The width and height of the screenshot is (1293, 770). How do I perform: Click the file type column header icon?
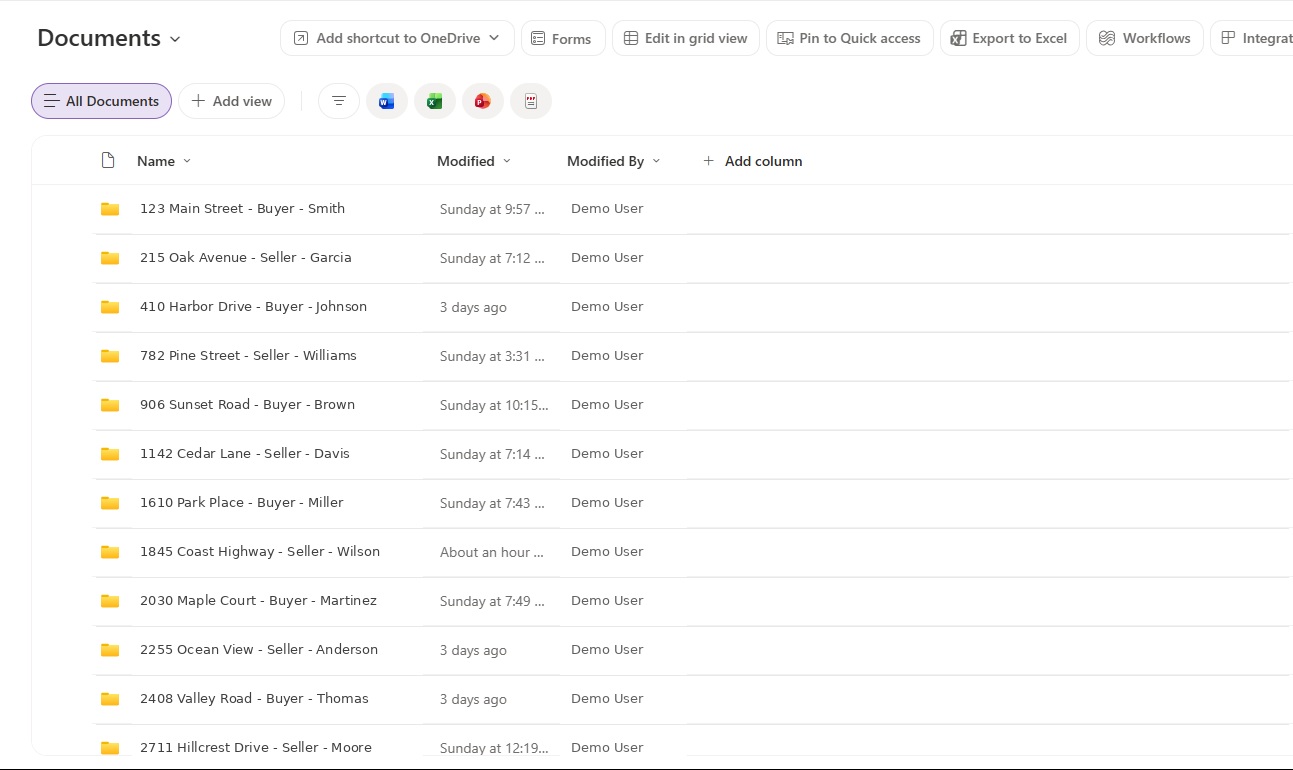[108, 161]
